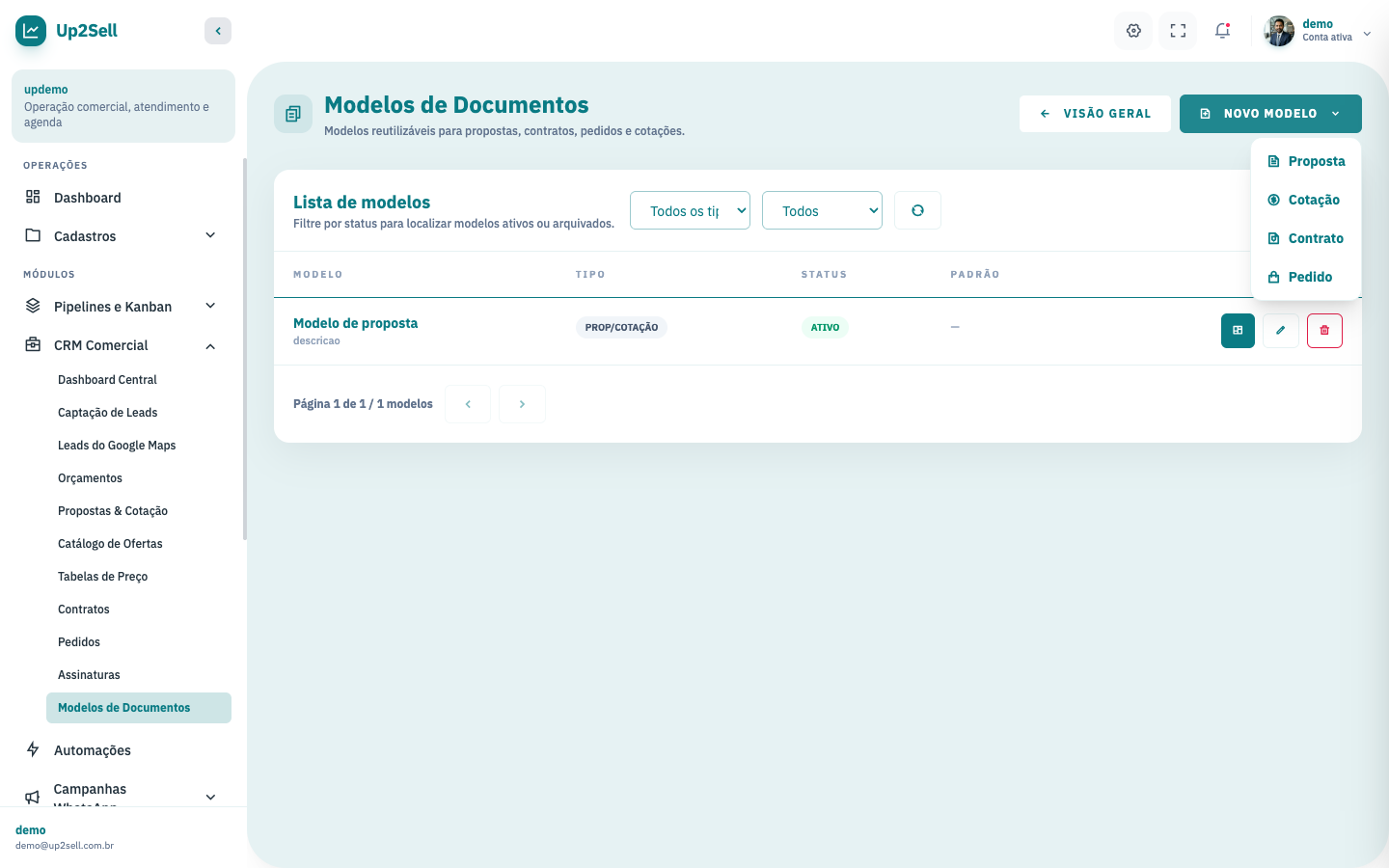The image size is (1389, 868).
Task: Edit Modelo de proposta with pencil icon
Action: click(1281, 331)
